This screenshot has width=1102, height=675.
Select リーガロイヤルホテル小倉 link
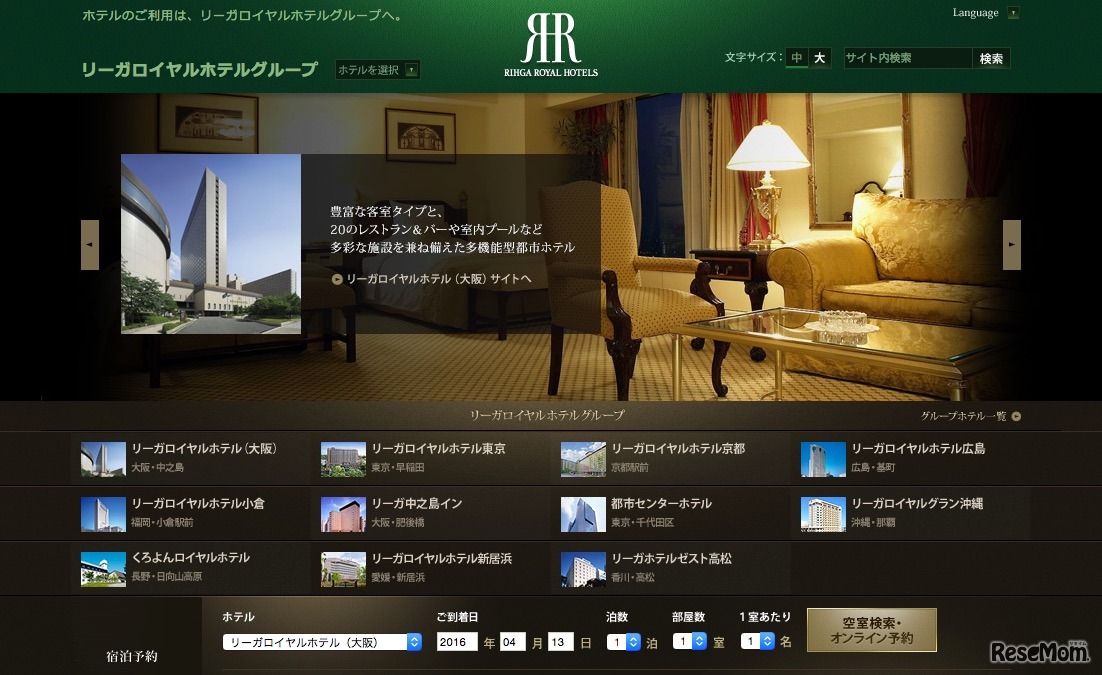198,503
